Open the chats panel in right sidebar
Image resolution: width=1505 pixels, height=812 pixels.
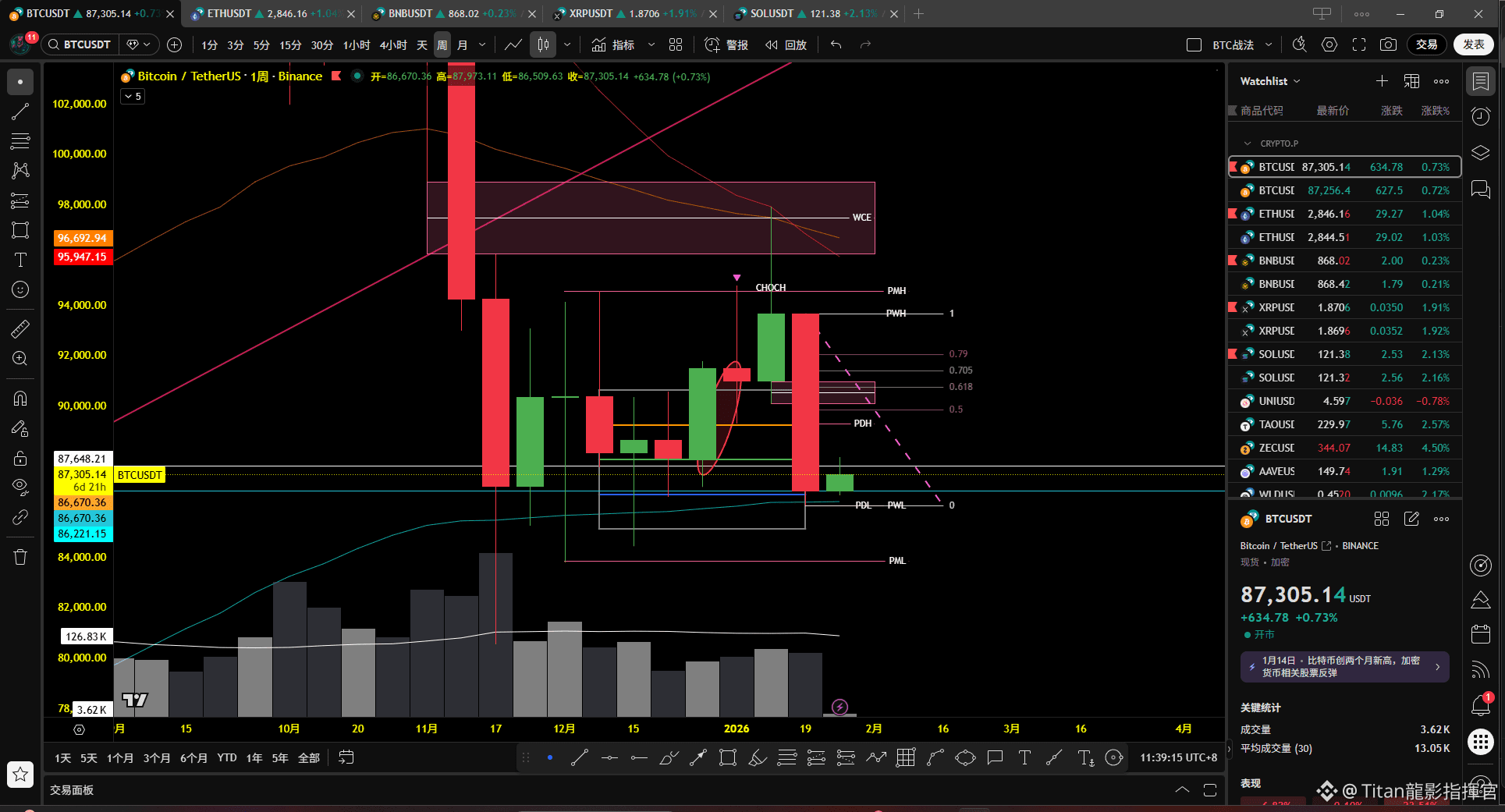1480,189
